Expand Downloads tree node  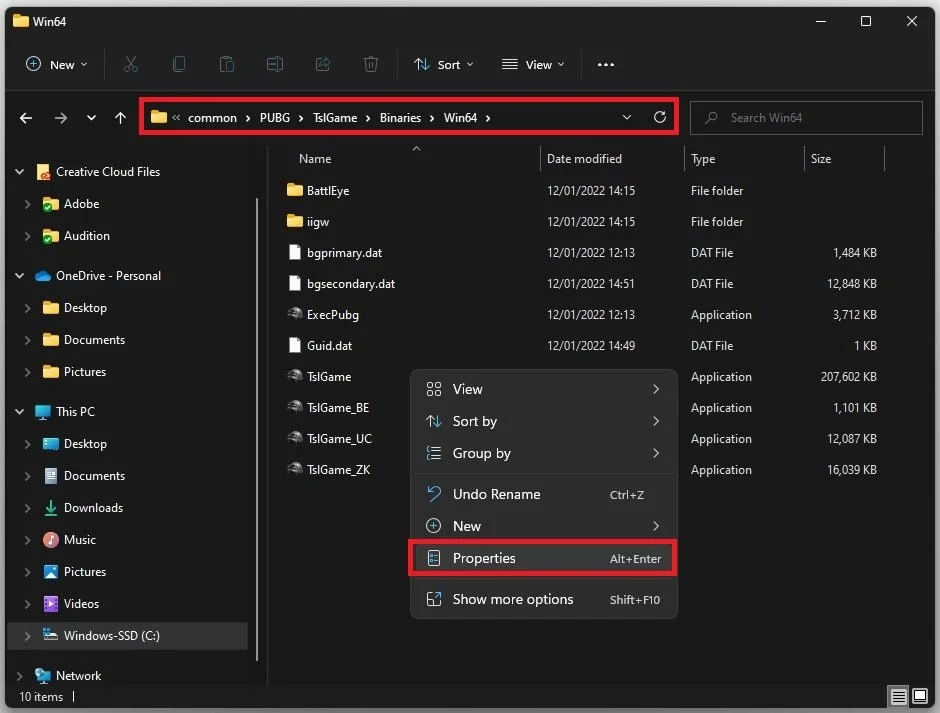pos(28,508)
